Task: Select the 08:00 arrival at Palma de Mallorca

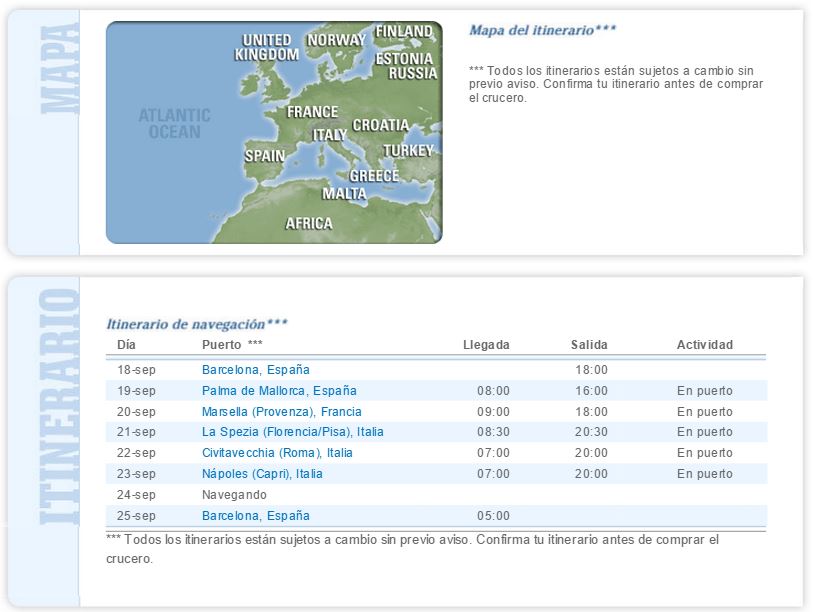Action: coord(493,391)
